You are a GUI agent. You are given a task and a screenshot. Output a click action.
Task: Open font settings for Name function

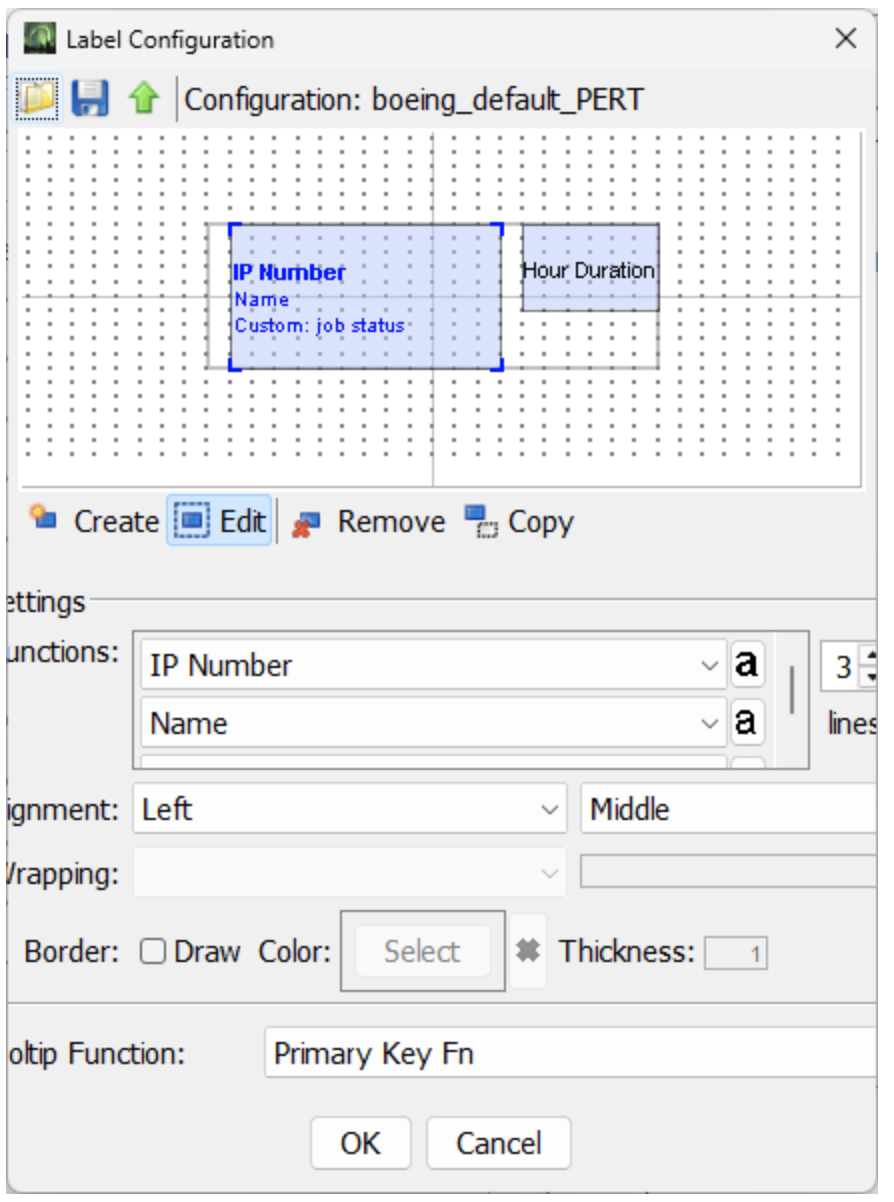coord(746,722)
